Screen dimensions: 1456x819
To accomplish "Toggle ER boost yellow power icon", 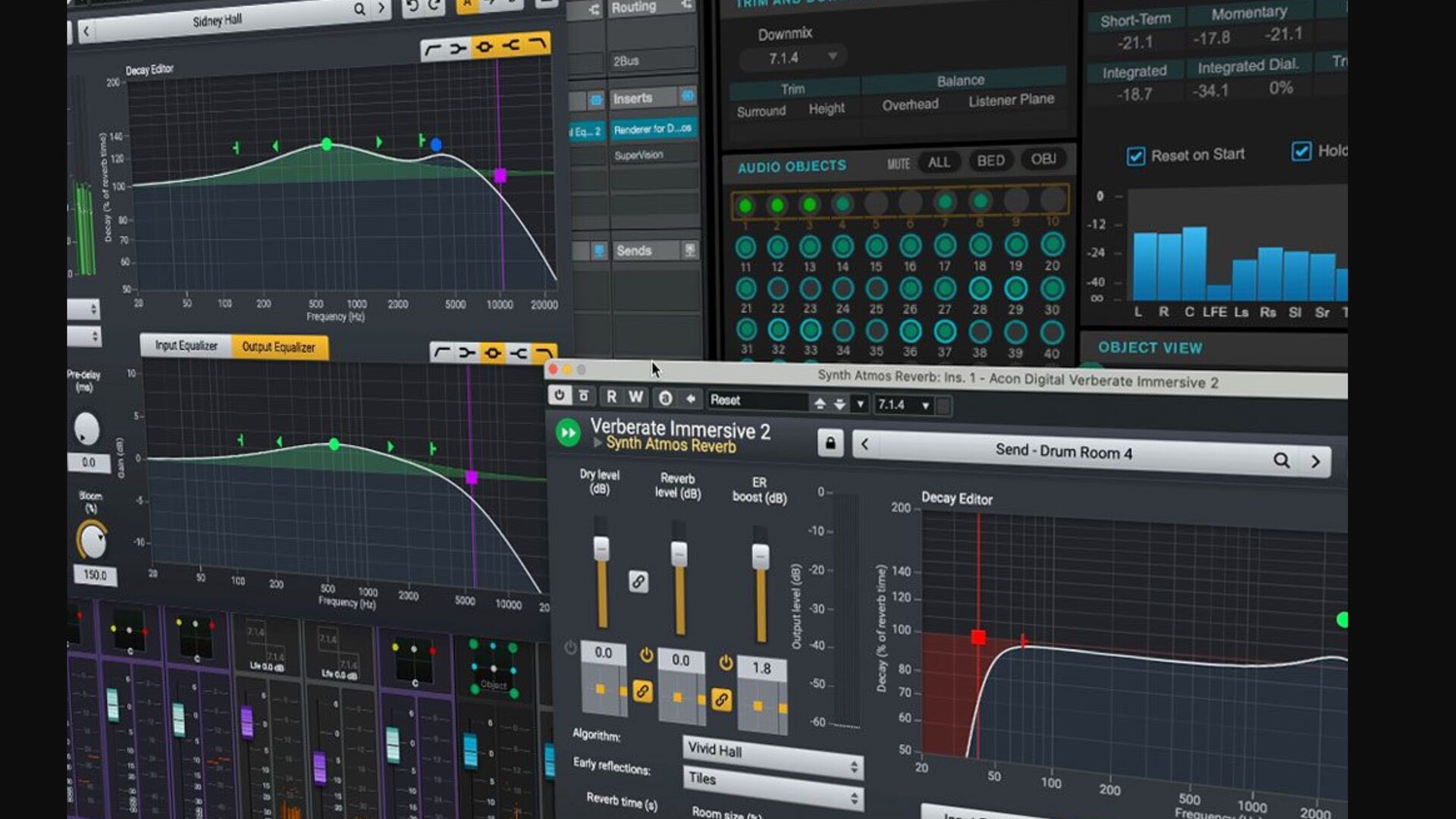I will (726, 663).
